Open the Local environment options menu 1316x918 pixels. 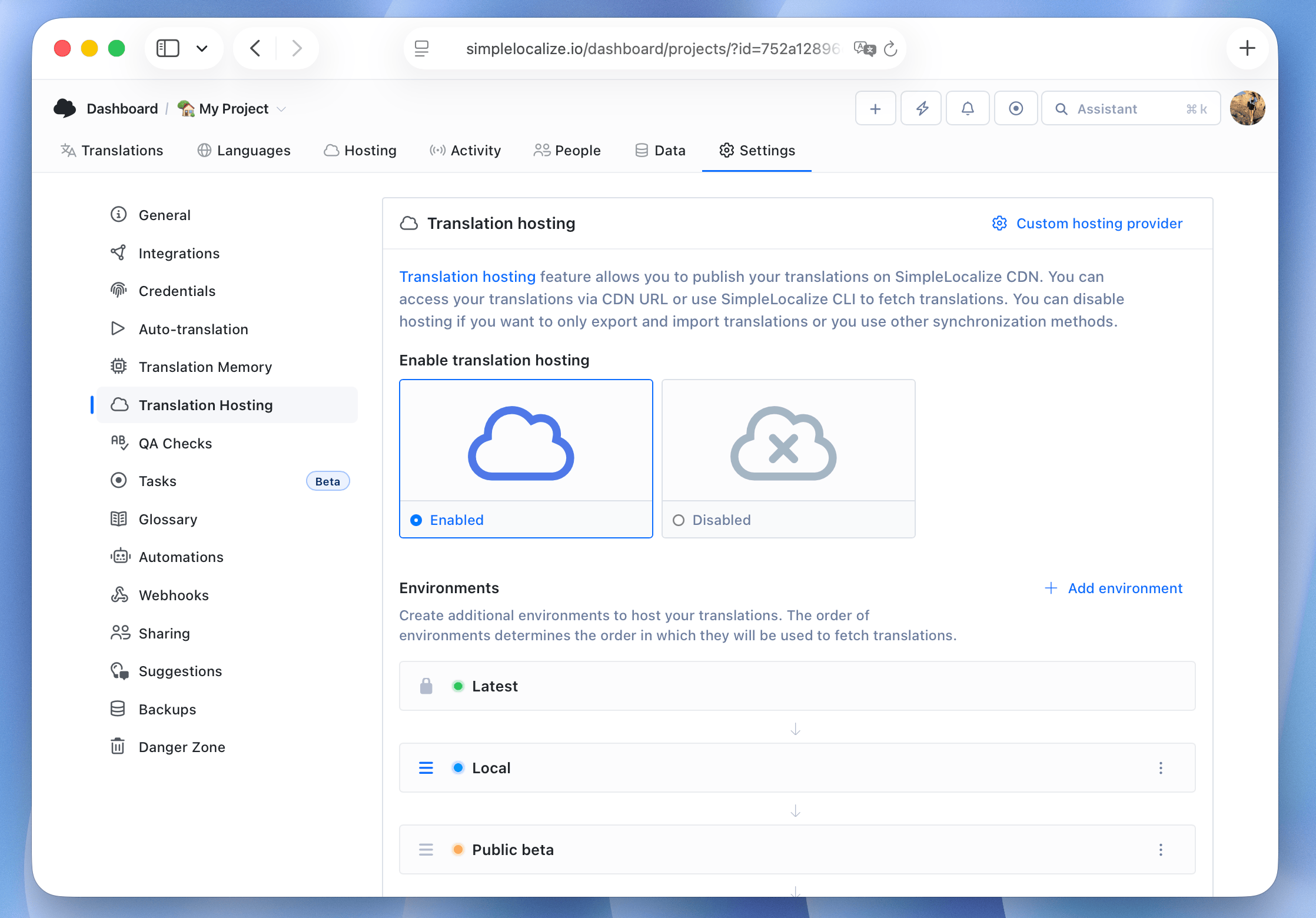coord(1161,768)
